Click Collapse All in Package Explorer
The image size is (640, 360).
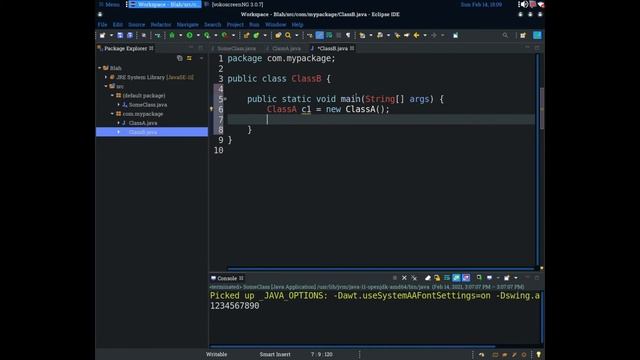coord(180,58)
